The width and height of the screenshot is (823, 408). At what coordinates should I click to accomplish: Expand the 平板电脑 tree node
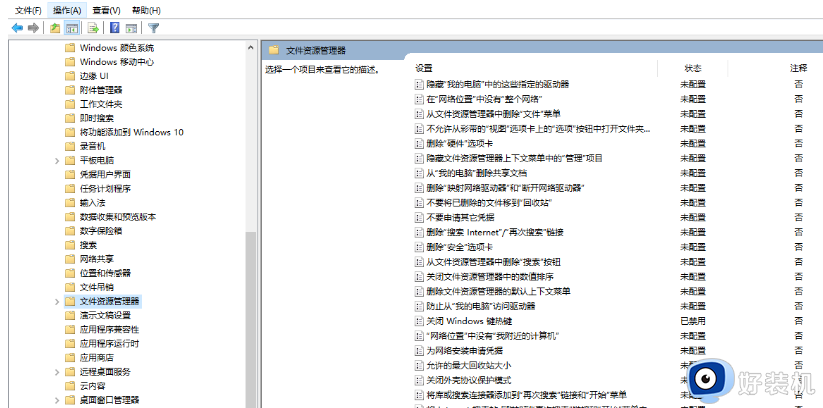pos(57,161)
